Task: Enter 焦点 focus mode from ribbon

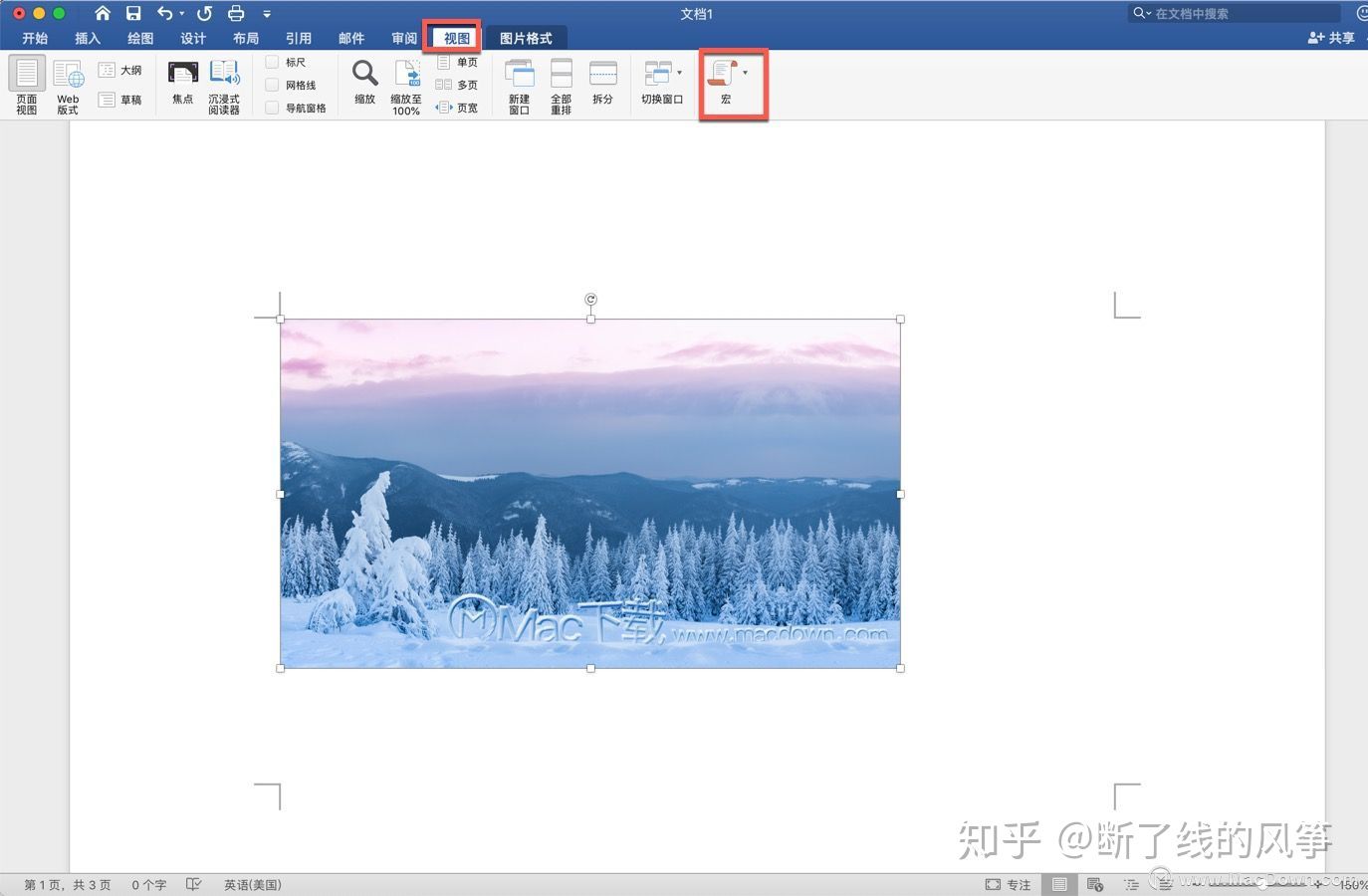Action: pyautogui.click(x=182, y=82)
